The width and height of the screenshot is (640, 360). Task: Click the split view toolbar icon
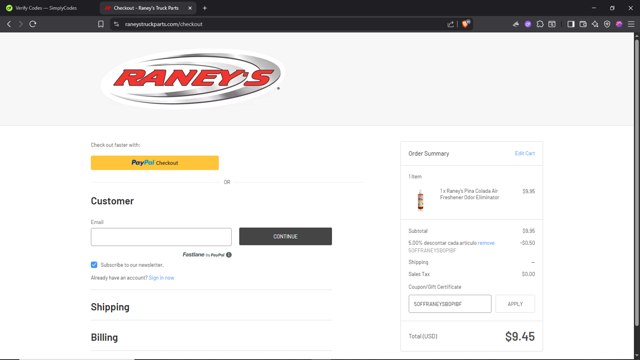[x=552, y=24]
